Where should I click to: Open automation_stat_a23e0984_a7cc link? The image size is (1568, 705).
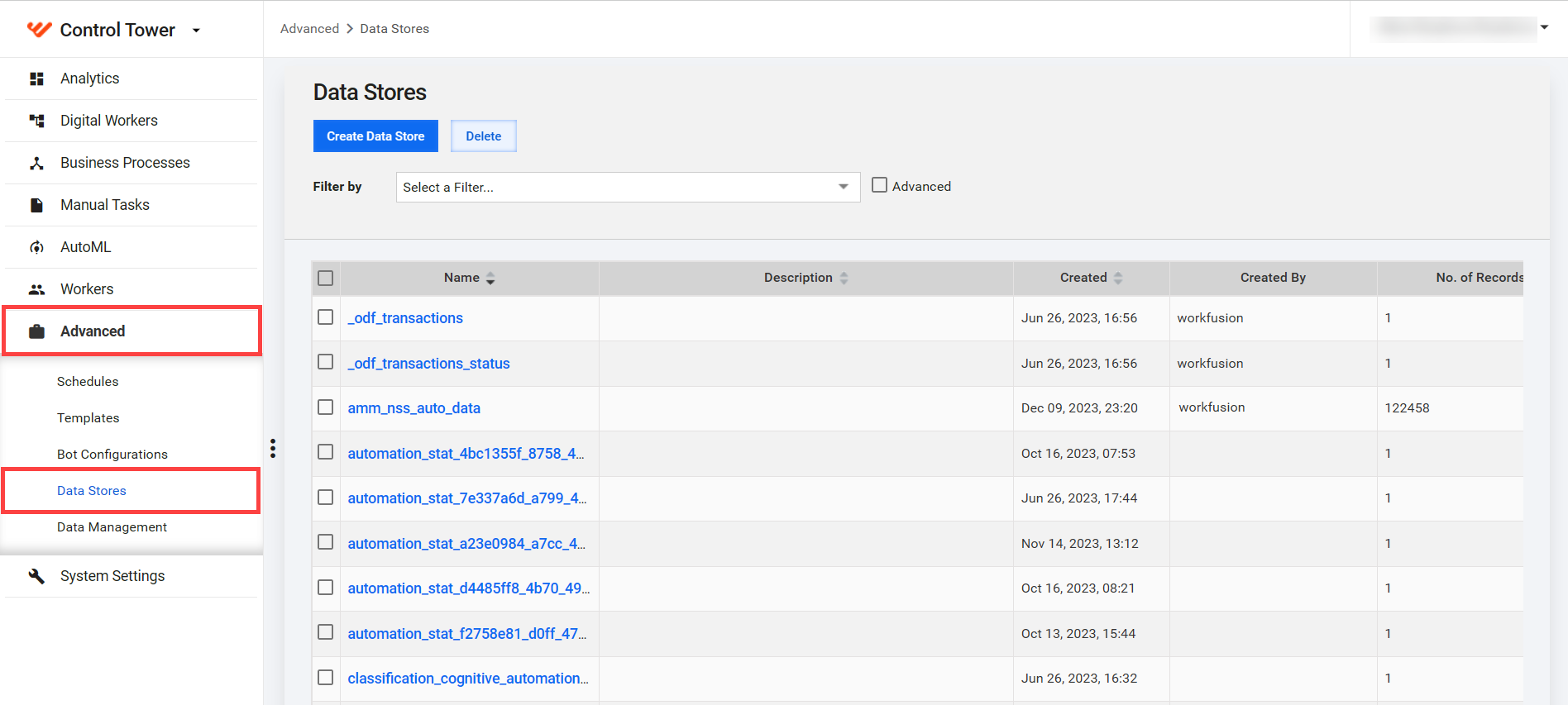(466, 544)
